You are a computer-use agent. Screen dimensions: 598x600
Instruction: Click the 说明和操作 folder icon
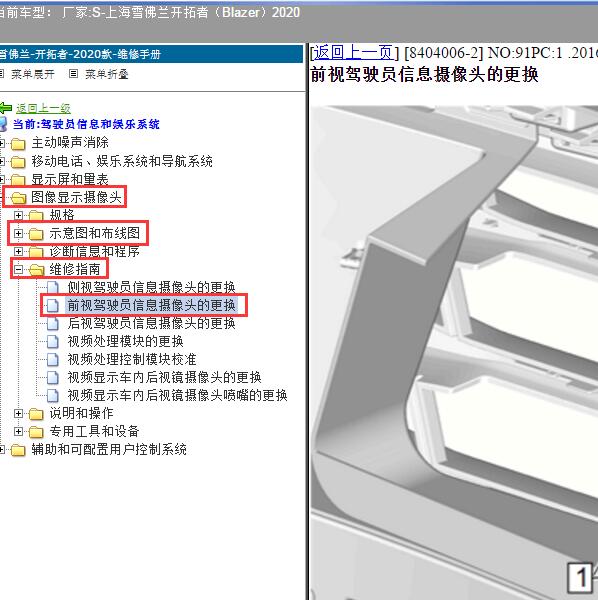tap(36, 414)
